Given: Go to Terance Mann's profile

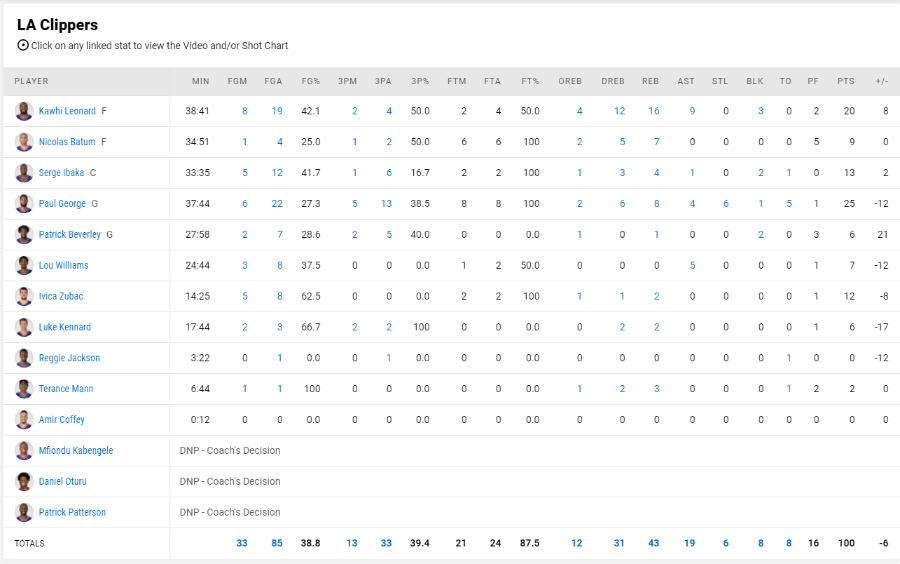Looking at the screenshot, I should [x=66, y=388].
